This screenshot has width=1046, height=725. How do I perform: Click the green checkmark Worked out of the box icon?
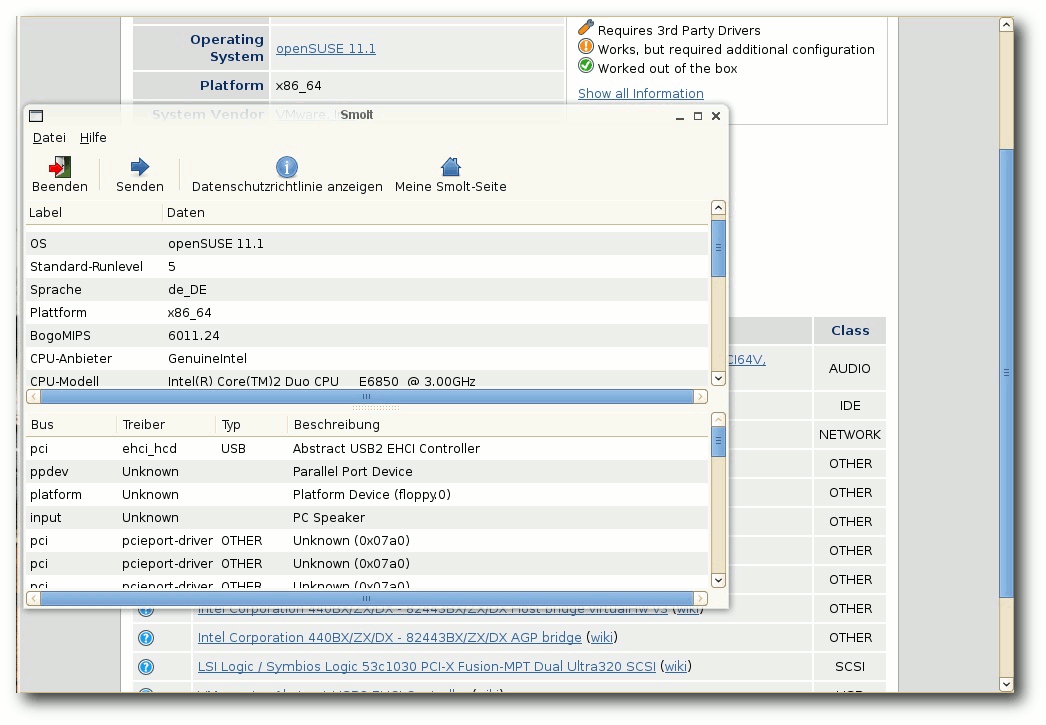[x=586, y=66]
